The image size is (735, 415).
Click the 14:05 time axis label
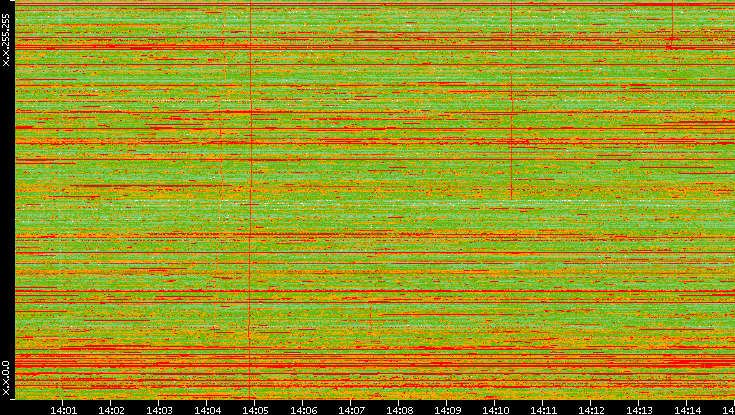coord(255,410)
